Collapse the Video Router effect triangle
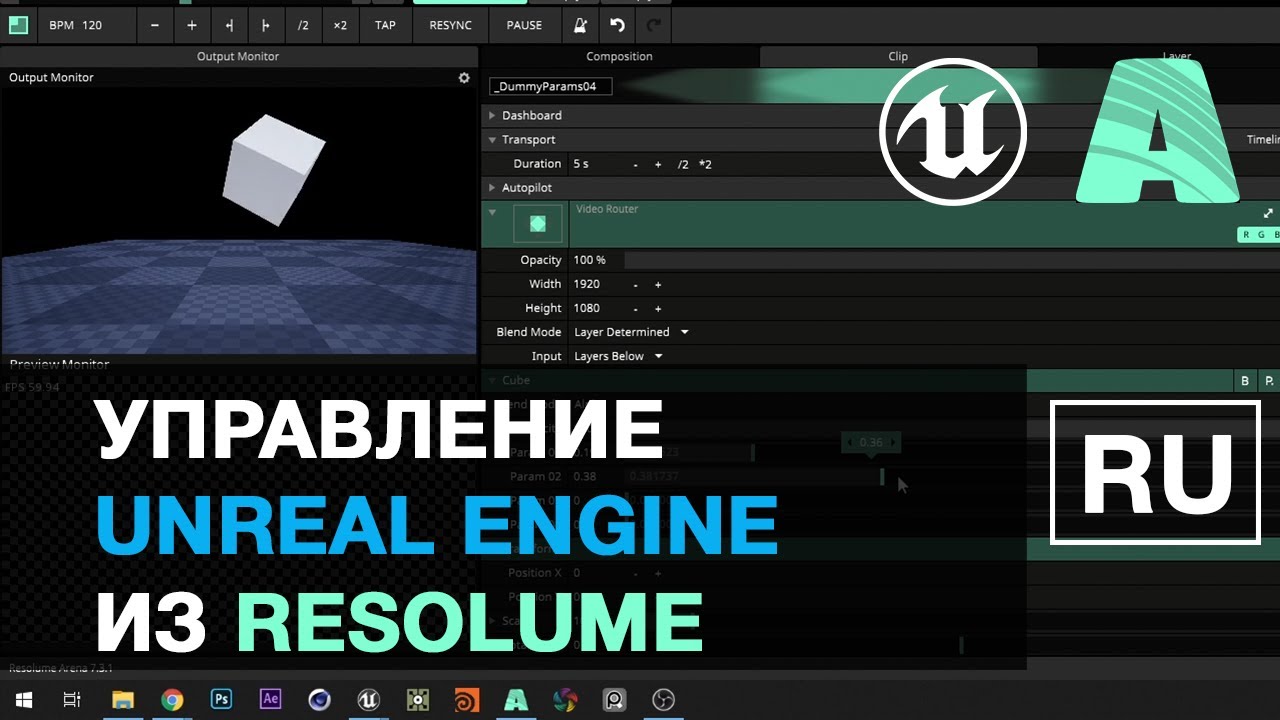The width and height of the screenshot is (1280, 720). tap(492, 212)
